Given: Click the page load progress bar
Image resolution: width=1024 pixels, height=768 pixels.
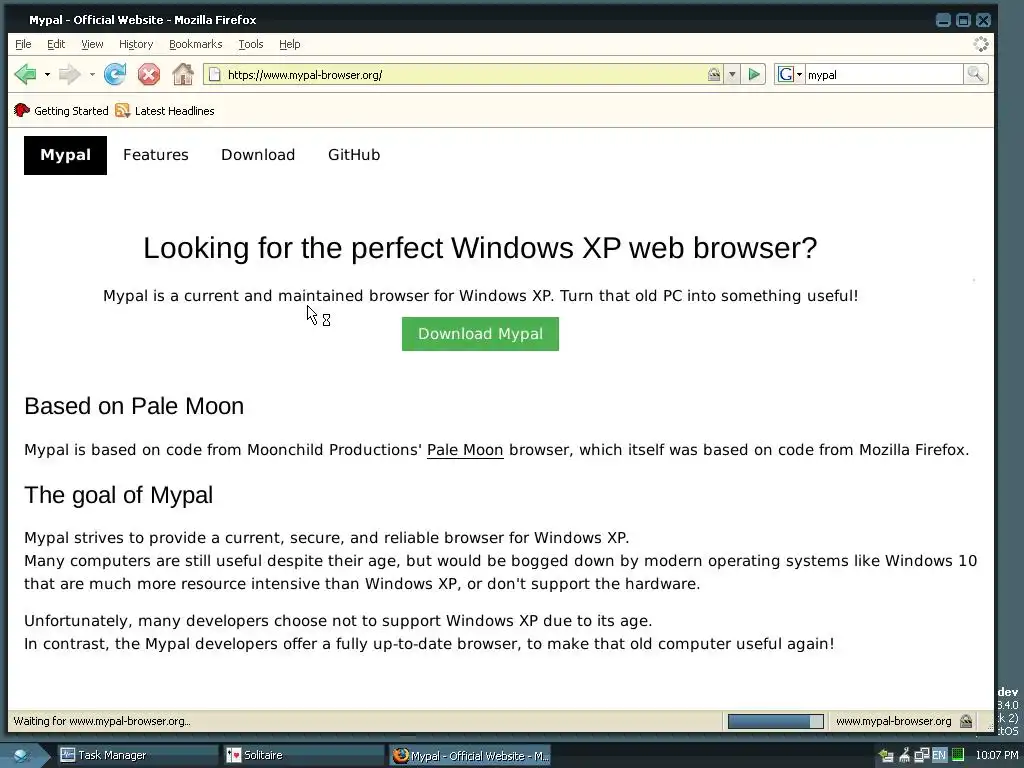Looking at the screenshot, I should 775,721.
